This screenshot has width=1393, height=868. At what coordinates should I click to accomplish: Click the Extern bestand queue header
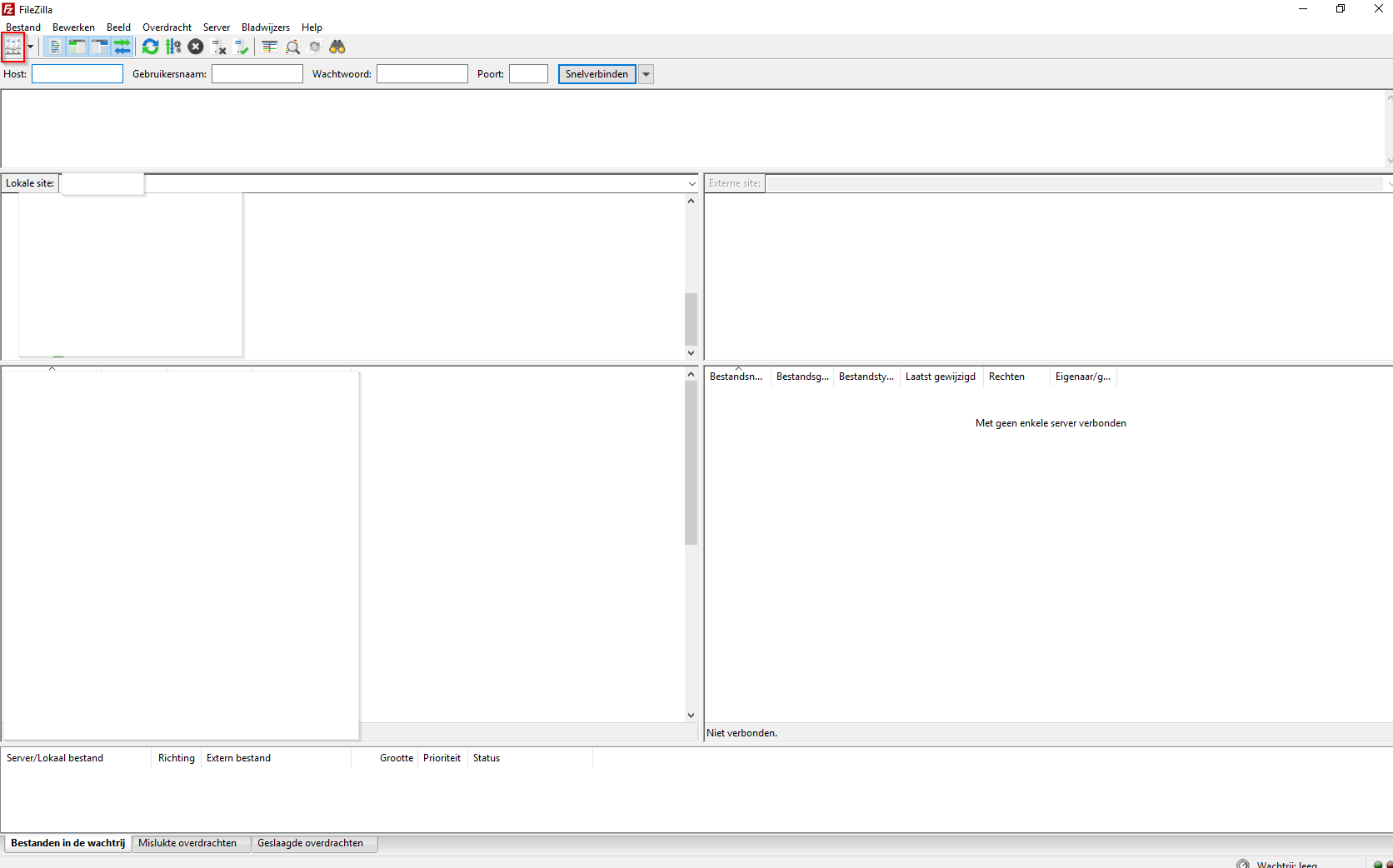coord(276,758)
